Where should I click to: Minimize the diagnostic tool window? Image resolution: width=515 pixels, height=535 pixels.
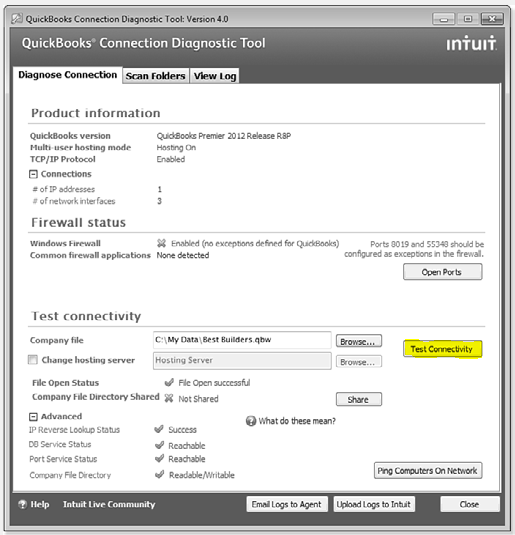(x=443, y=19)
